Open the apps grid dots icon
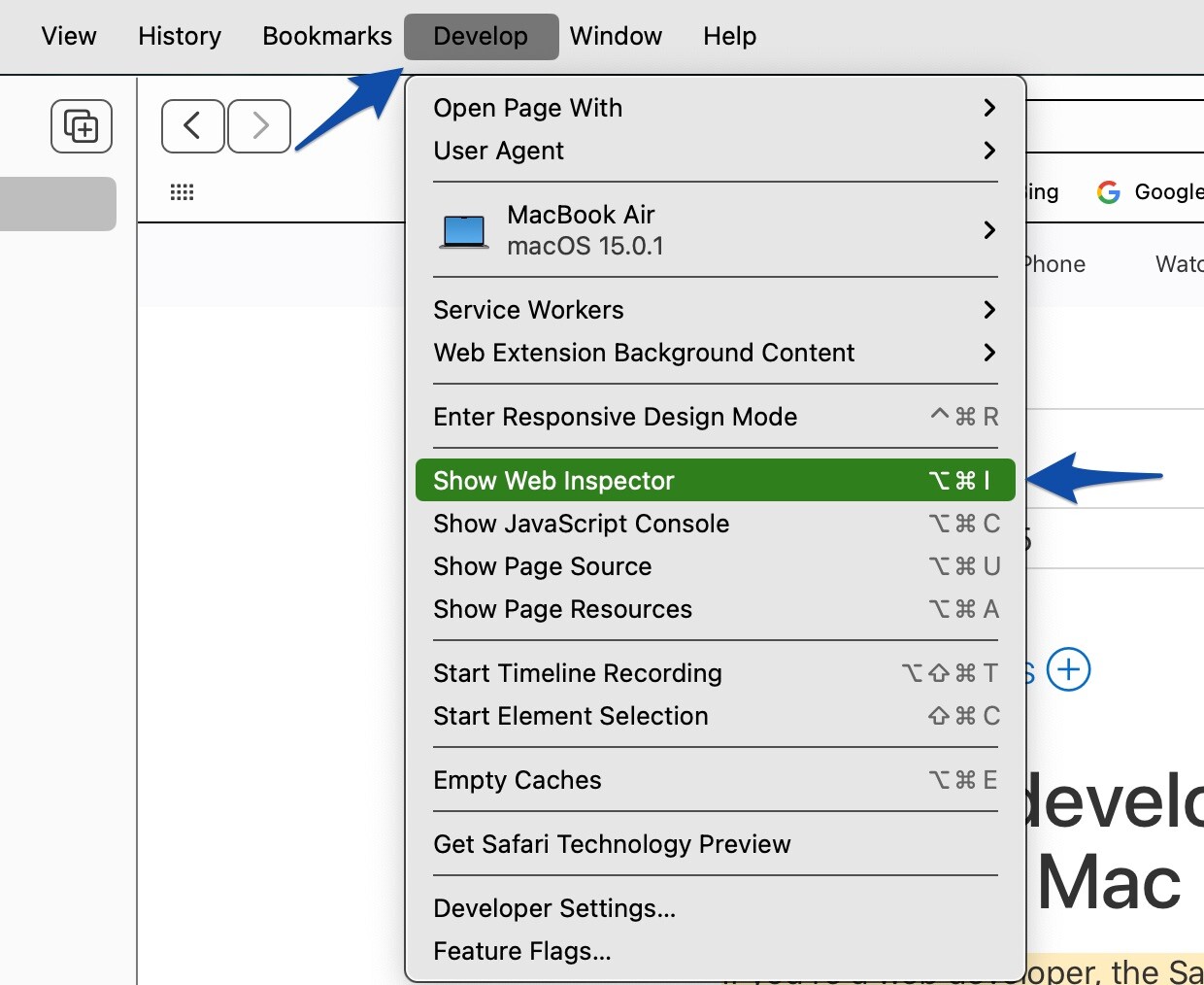1204x985 pixels. 182,192
